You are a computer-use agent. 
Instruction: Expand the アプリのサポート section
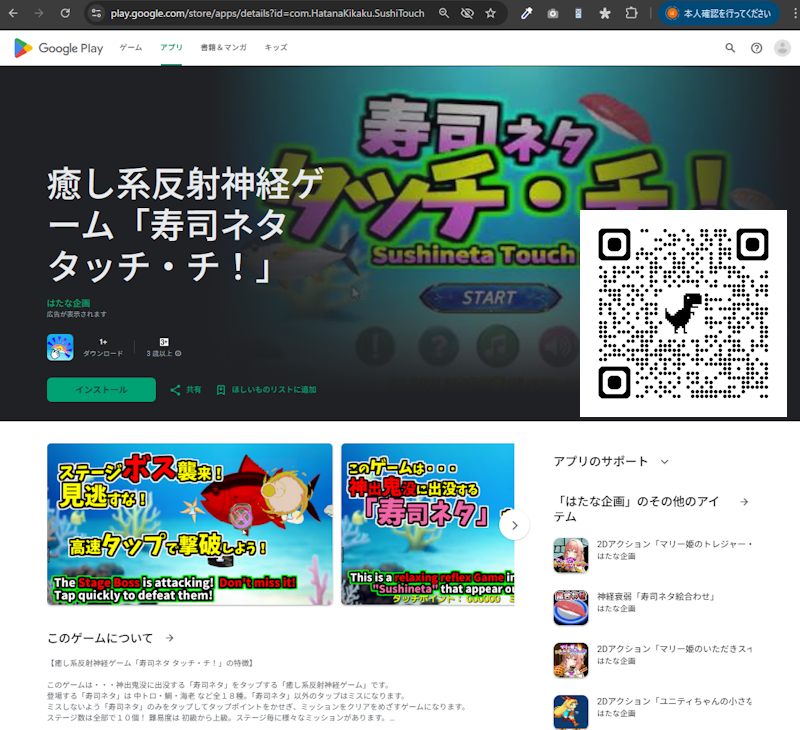pyautogui.click(x=664, y=462)
